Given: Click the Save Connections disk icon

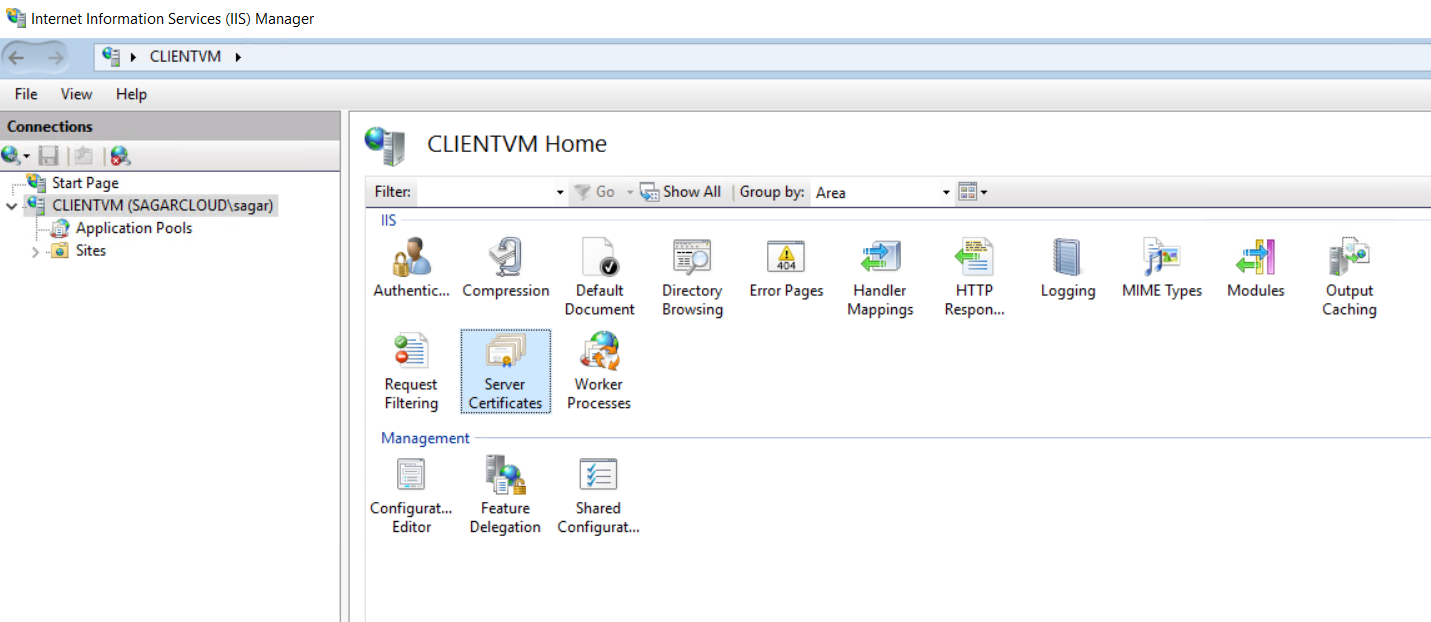Looking at the screenshot, I should click(x=48, y=156).
